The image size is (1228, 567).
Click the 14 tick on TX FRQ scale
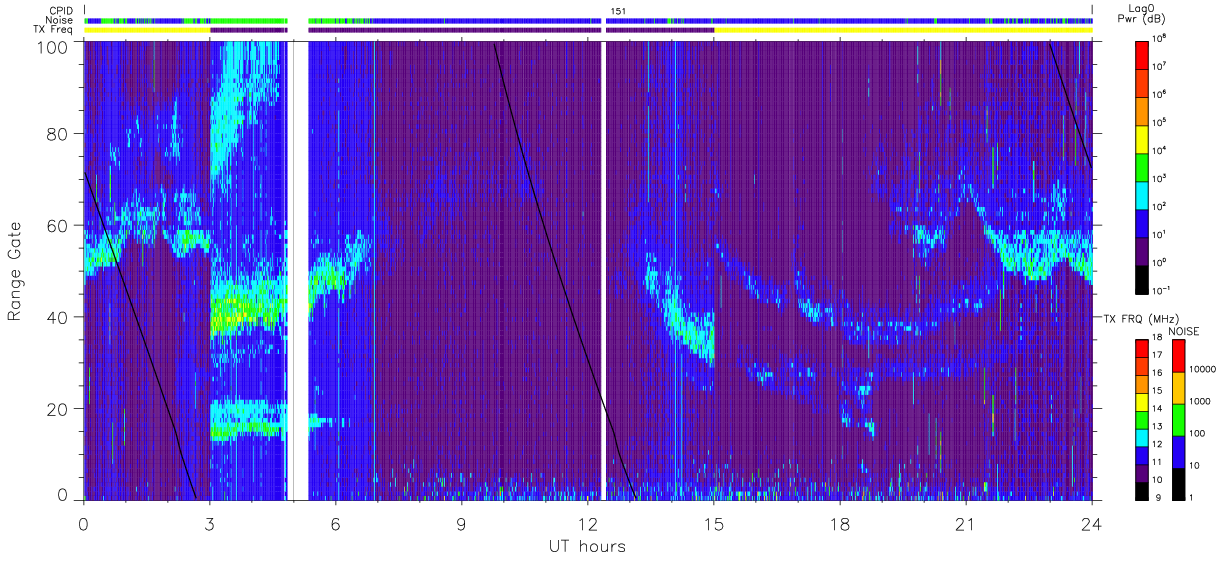point(1157,409)
